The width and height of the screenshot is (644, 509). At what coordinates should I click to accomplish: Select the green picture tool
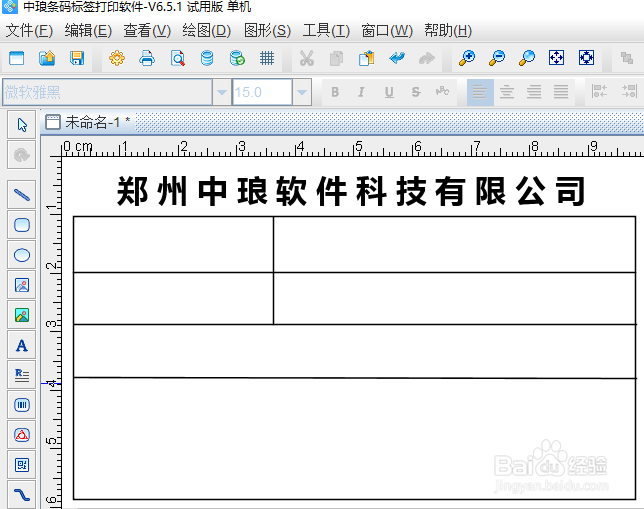tap(22, 315)
